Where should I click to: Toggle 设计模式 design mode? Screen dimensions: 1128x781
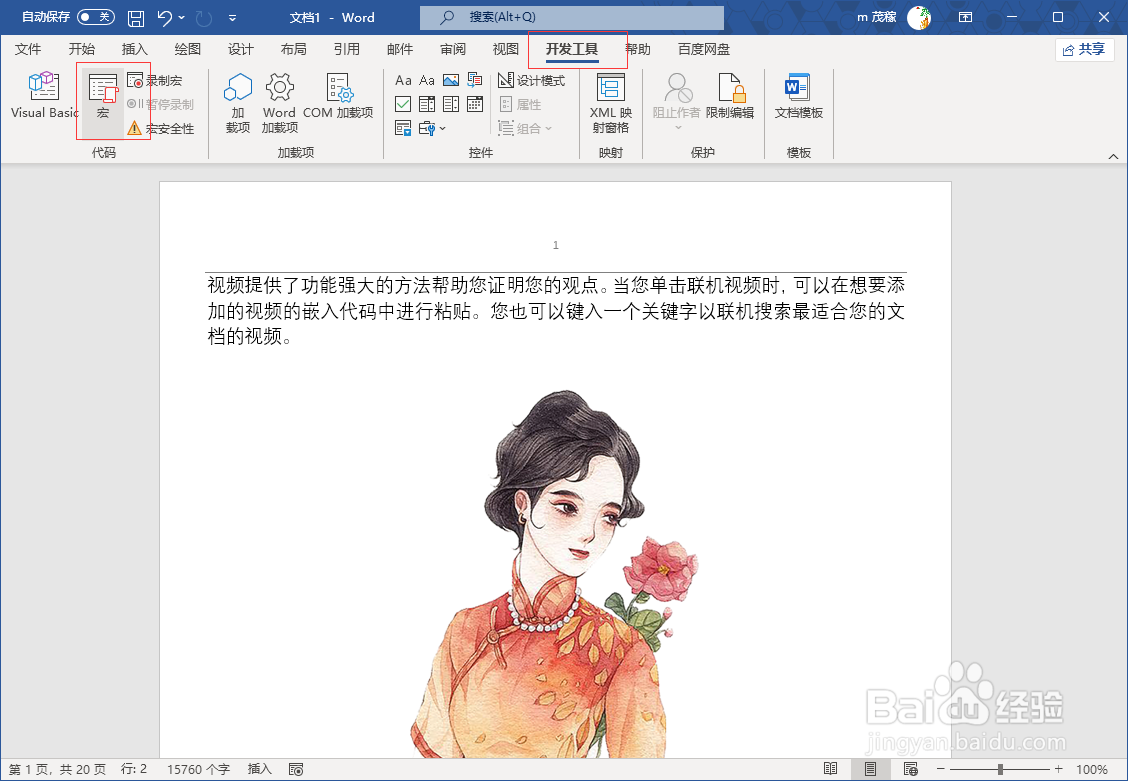pyautogui.click(x=532, y=81)
